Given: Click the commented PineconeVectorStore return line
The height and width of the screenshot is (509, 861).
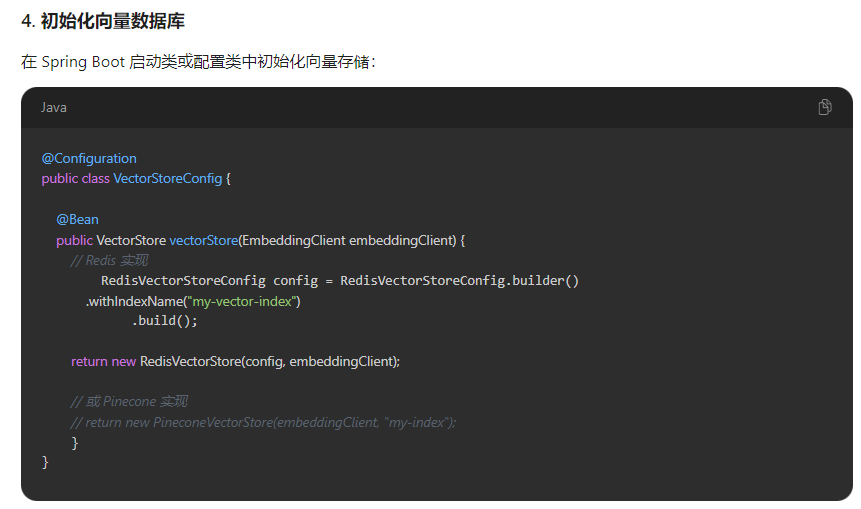Looking at the screenshot, I should coord(263,422).
